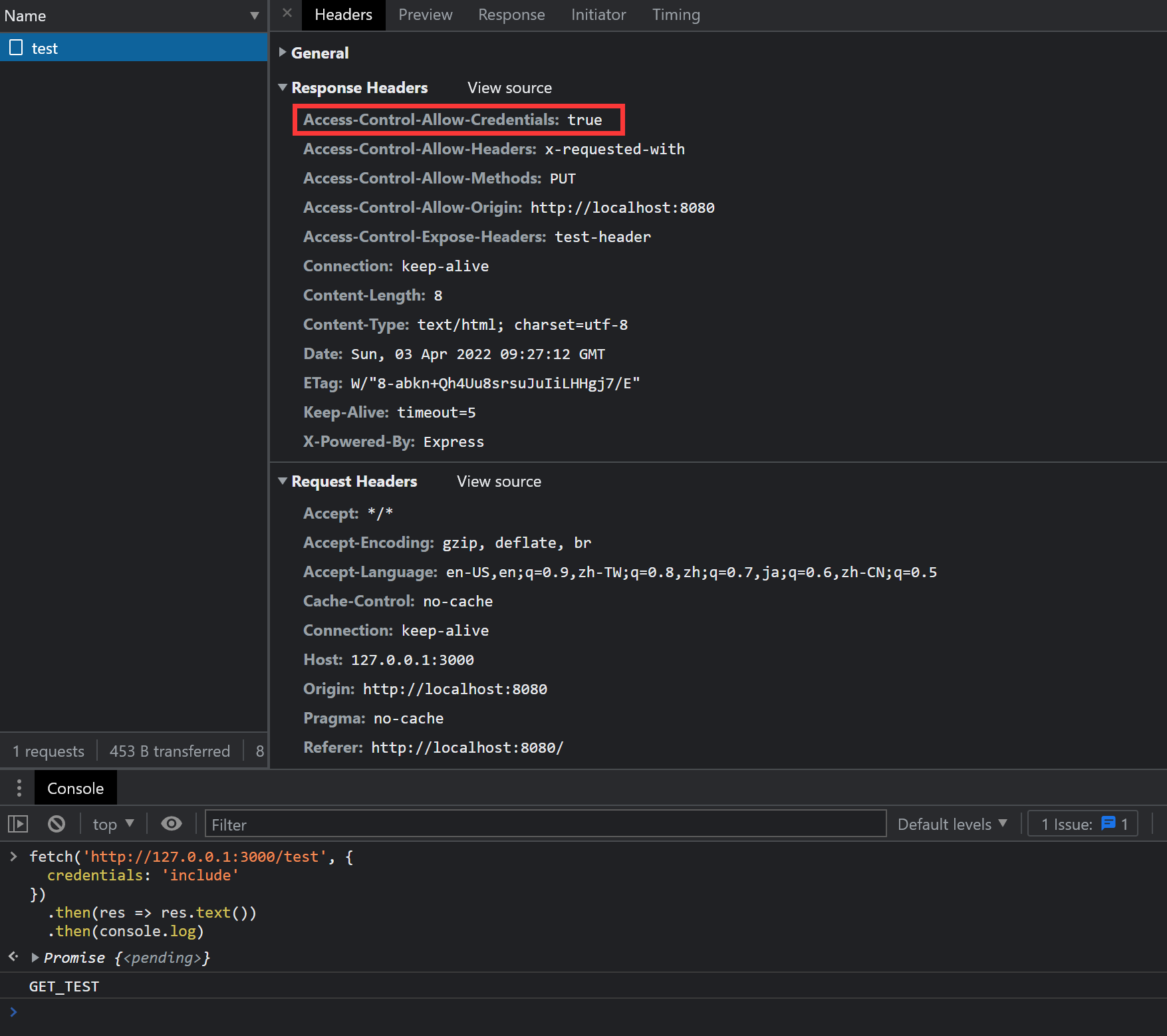
Task: View source of Response Headers
Action: [509, 88]
